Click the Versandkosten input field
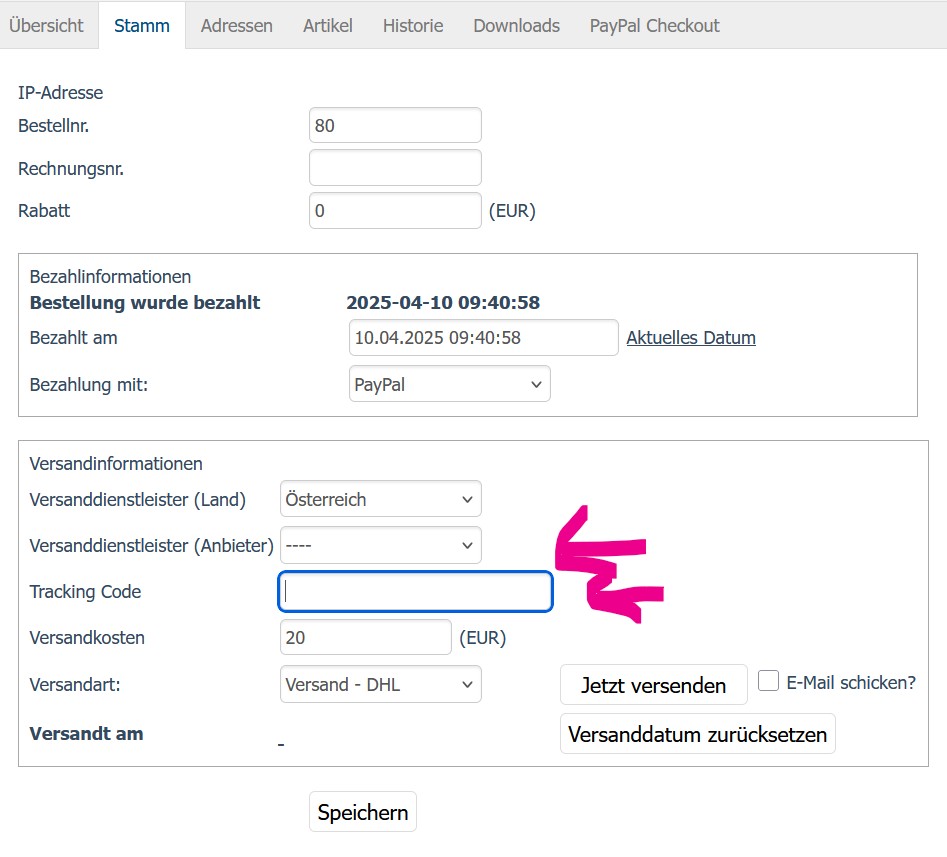The width and height of the screenshot is (947, 857). pyautogui.click(x=366, y=637)
